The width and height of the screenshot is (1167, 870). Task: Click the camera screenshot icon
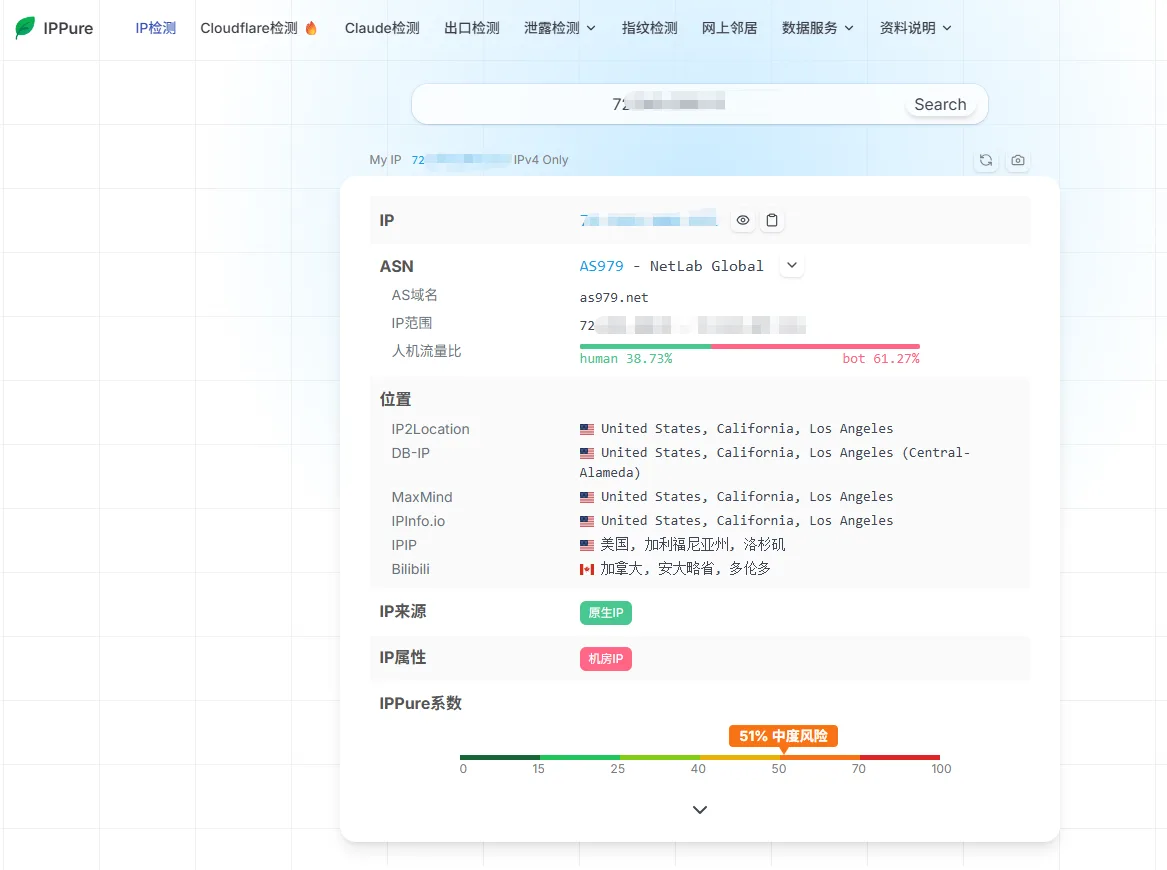(1017, 160)
